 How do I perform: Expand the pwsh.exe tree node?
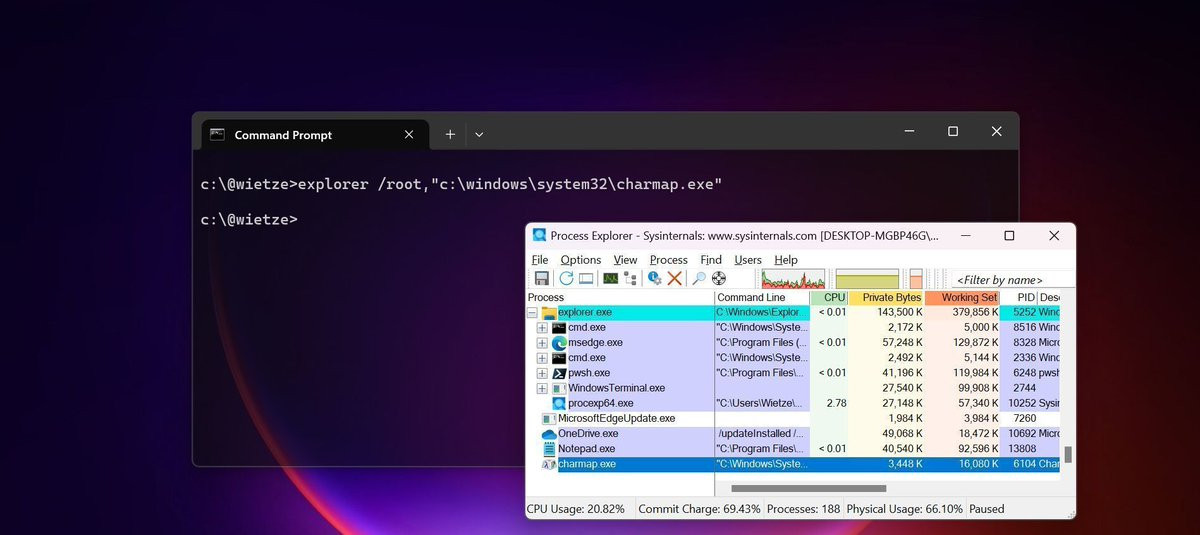coord(542,373)
